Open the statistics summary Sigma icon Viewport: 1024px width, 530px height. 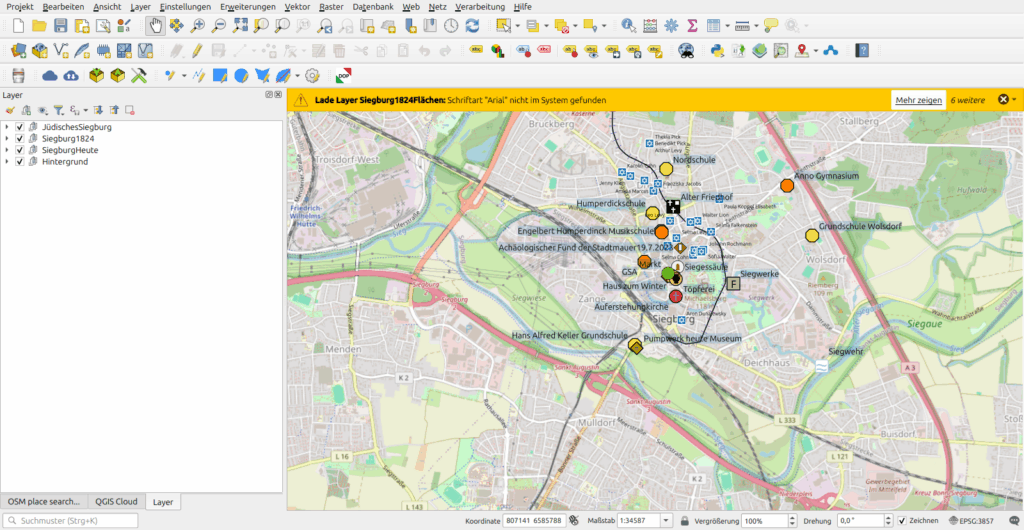[692, 25]
